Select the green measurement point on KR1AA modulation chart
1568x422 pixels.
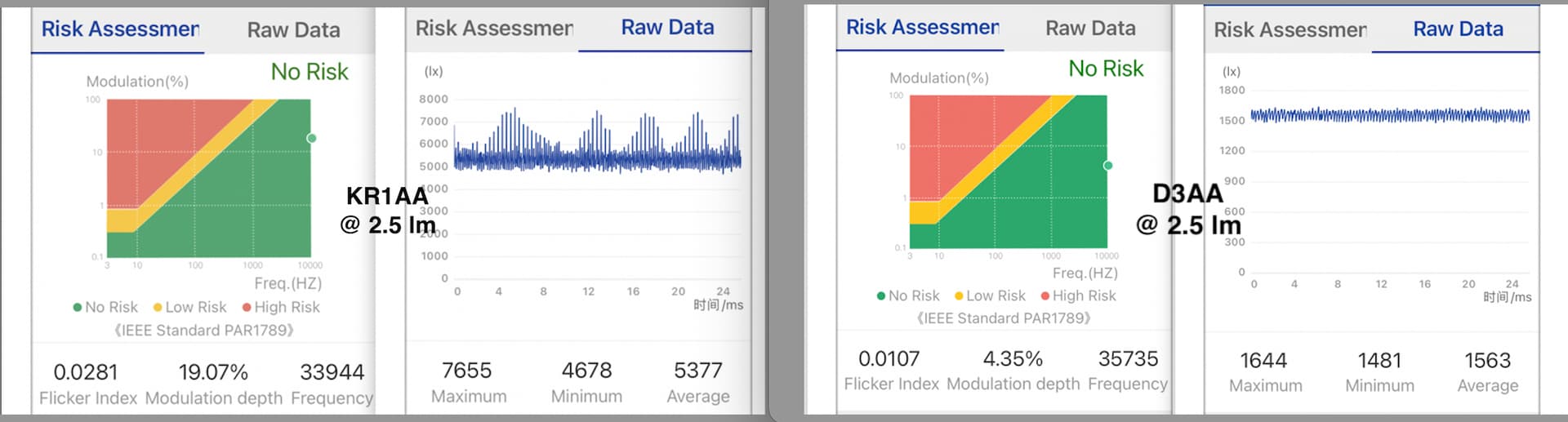pos(311,138)
